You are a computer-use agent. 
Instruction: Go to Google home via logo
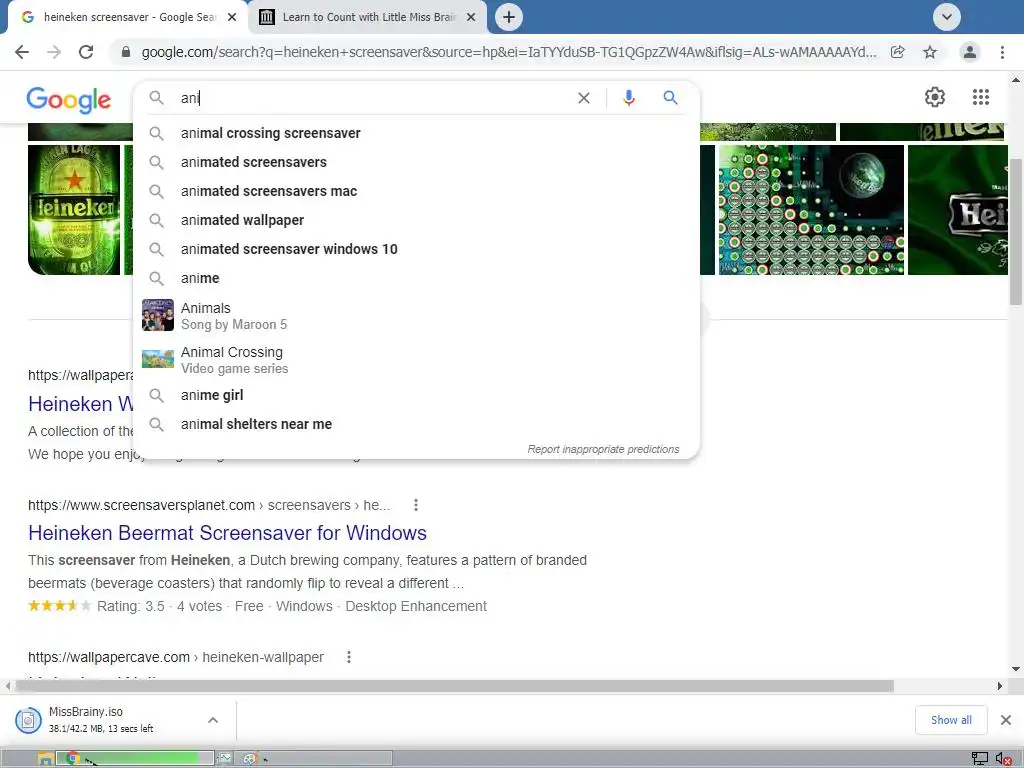(x=69, y=100)
